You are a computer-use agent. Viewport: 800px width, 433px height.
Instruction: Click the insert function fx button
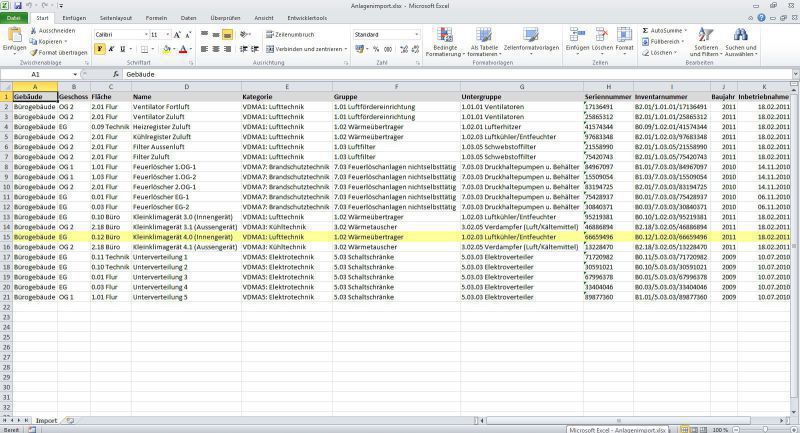click(116, 74)
